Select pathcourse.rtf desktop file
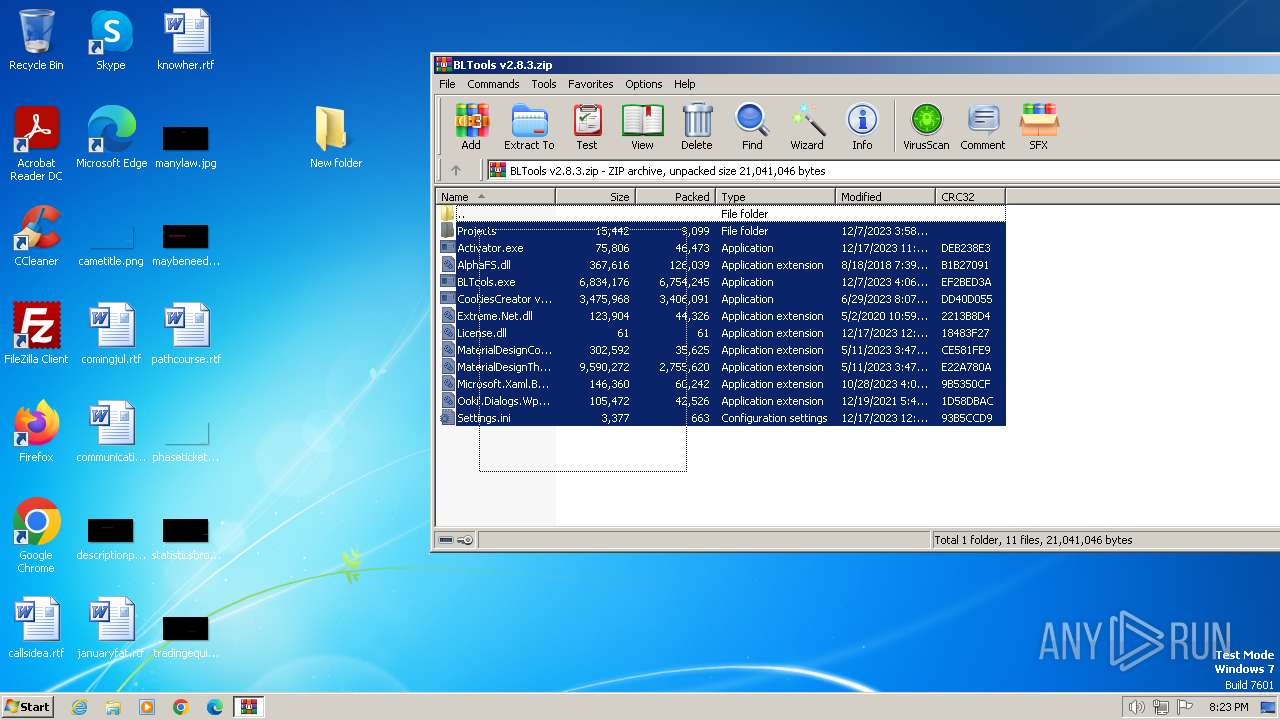This screenshot has width=1280, height=720. 186,334
